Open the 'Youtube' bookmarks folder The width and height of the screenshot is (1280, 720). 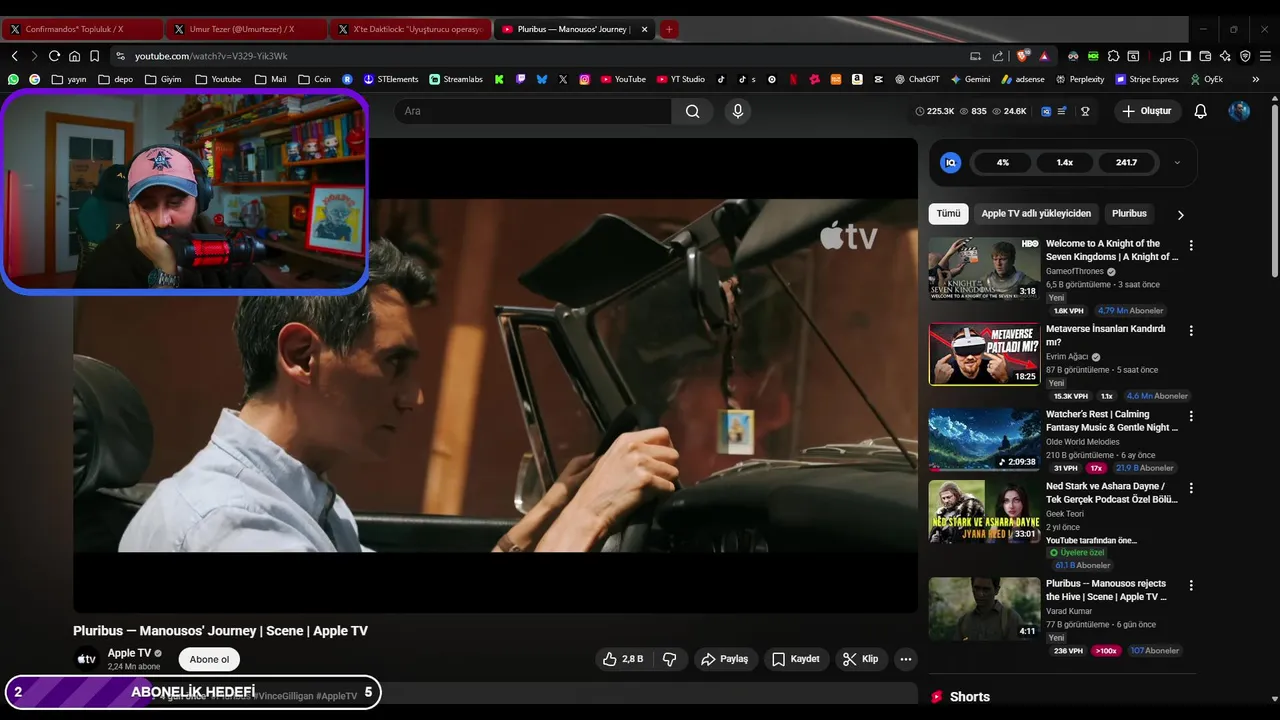[218, 79]
